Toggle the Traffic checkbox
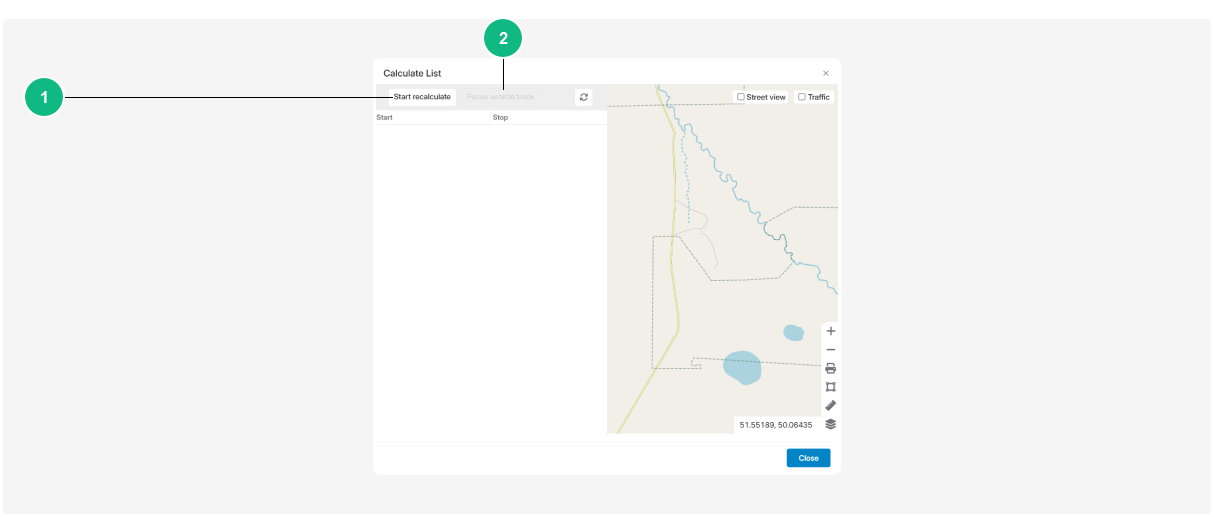The width and height of the screenshot is (1214, 517). [x=802, y=97]
